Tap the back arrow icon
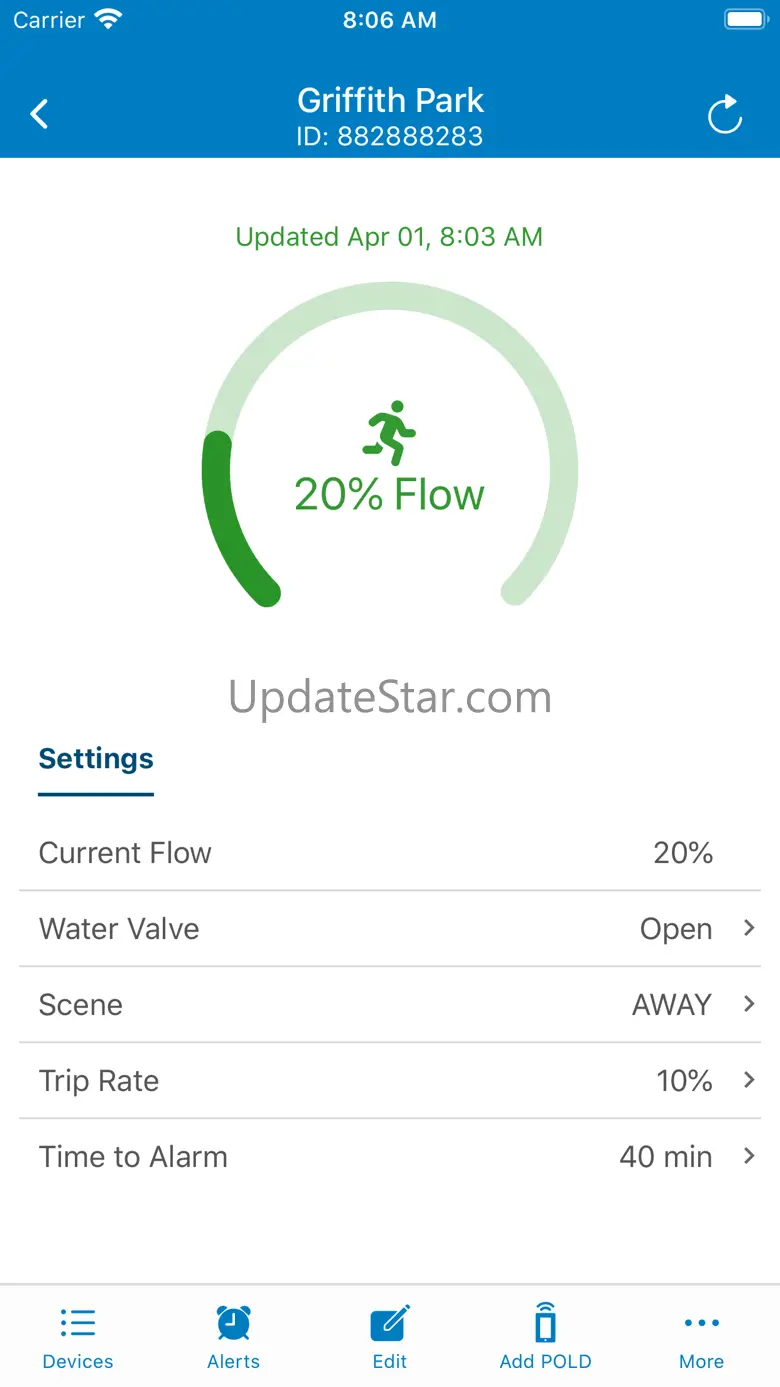Viewport: 780px width, 1387px height. tap(39, 114)
